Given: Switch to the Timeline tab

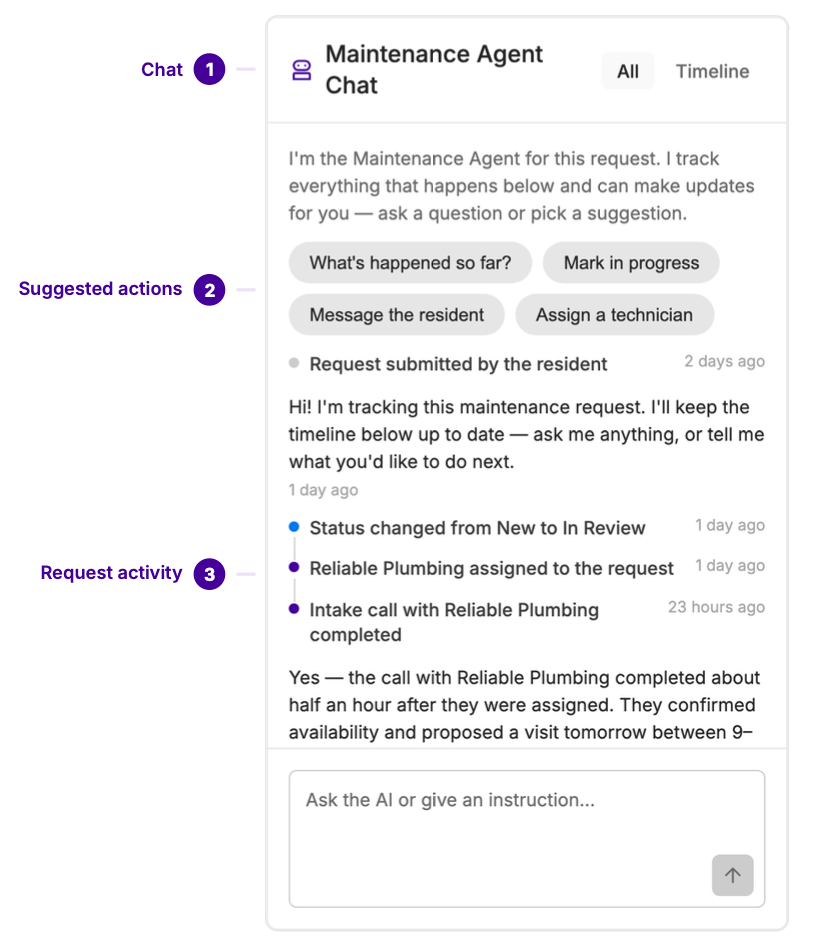Looking at the screenshot, I should click(x=712, y=71).
